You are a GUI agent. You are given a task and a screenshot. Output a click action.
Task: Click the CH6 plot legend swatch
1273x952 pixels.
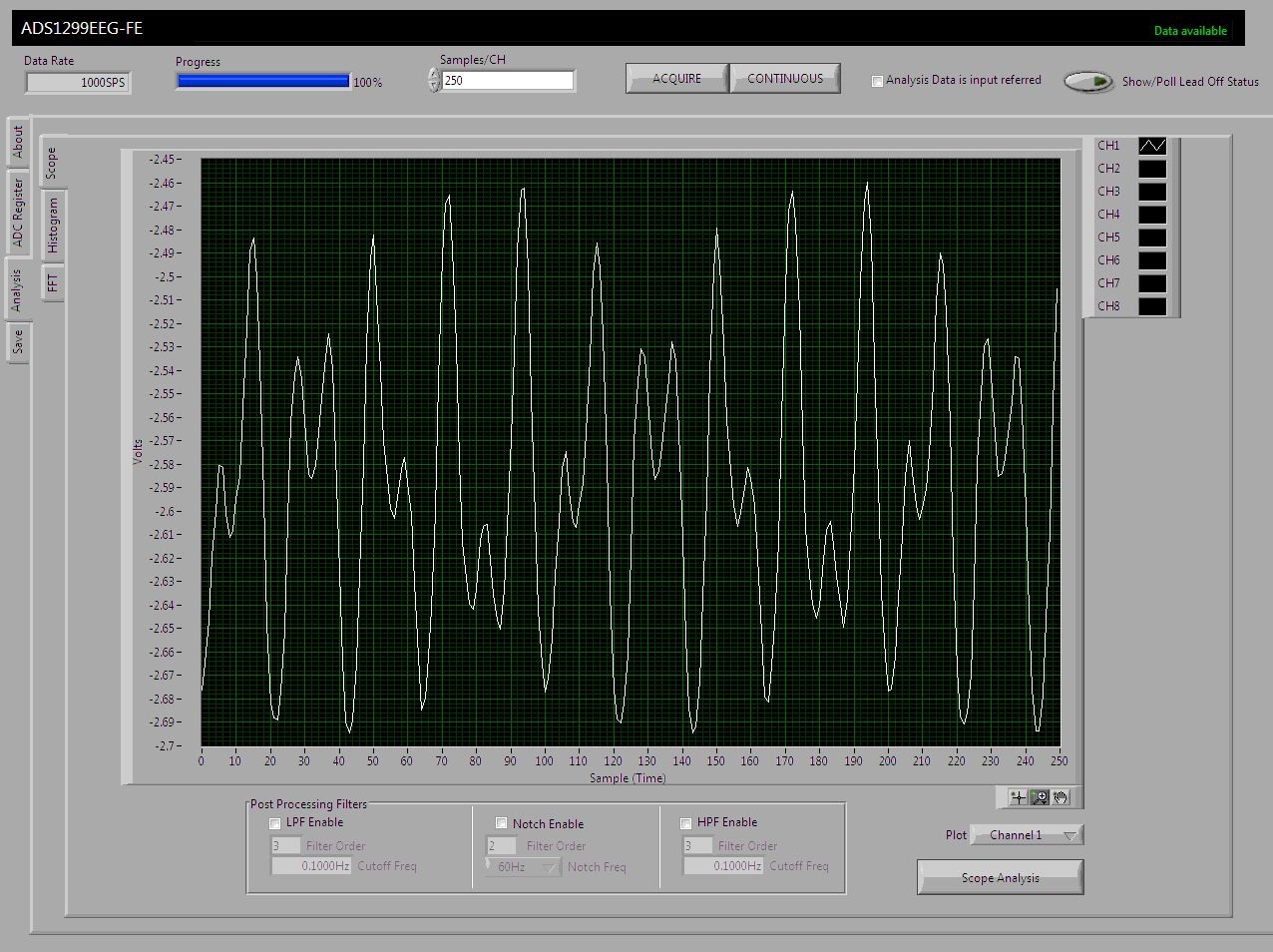[1152, 260]
